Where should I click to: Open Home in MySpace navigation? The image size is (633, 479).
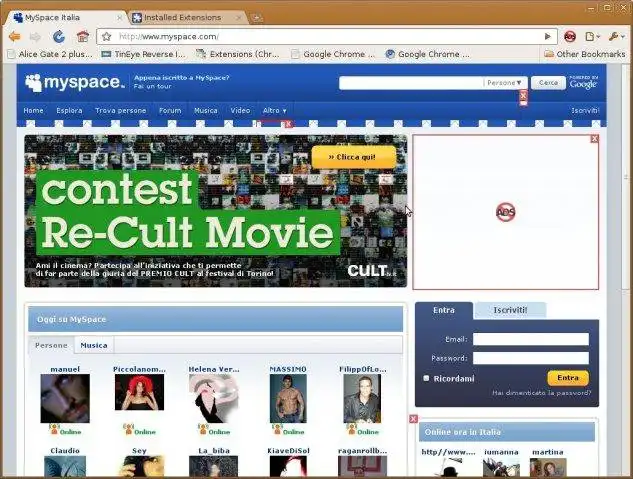tap(34, 111)
